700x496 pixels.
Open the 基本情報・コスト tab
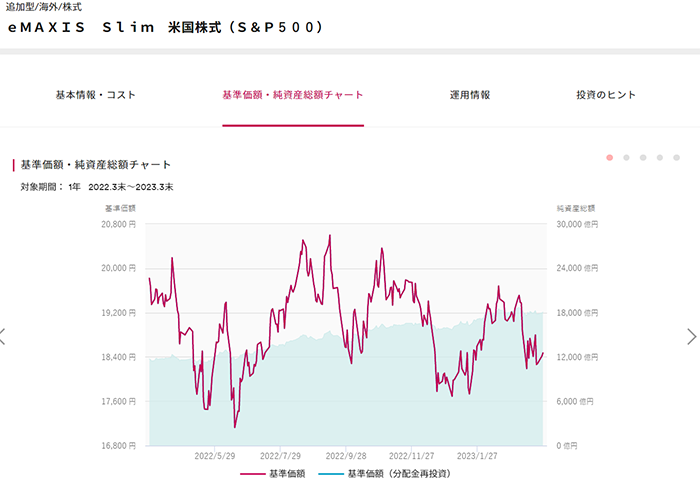point(96,95)
